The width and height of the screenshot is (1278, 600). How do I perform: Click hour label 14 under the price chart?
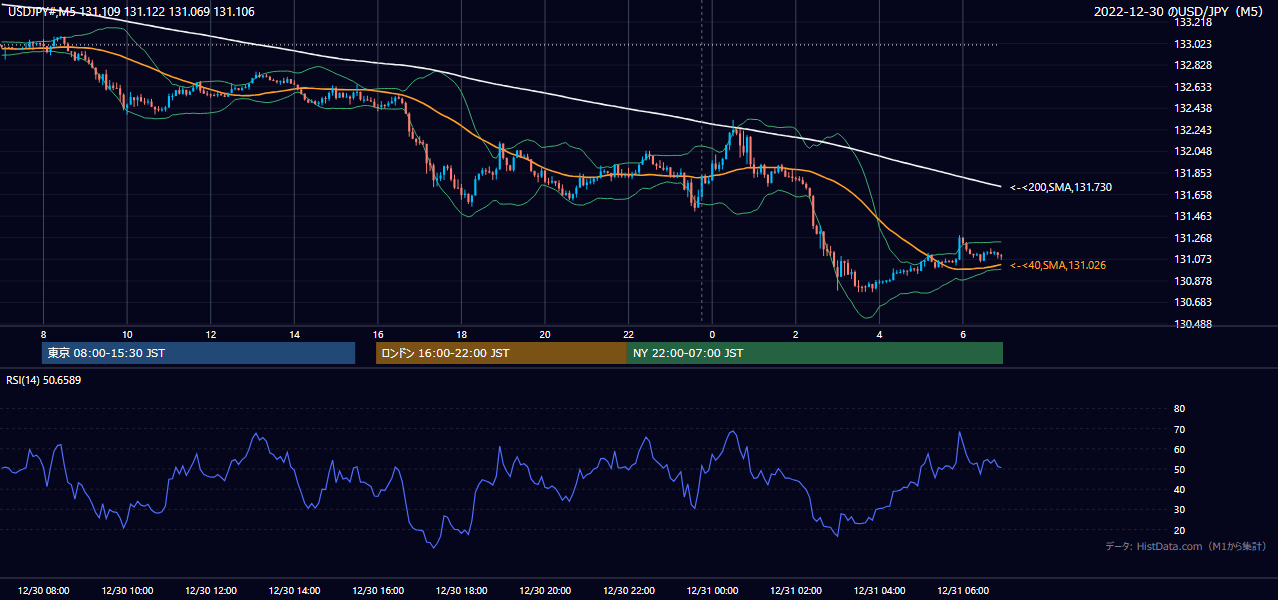point(294,334)
